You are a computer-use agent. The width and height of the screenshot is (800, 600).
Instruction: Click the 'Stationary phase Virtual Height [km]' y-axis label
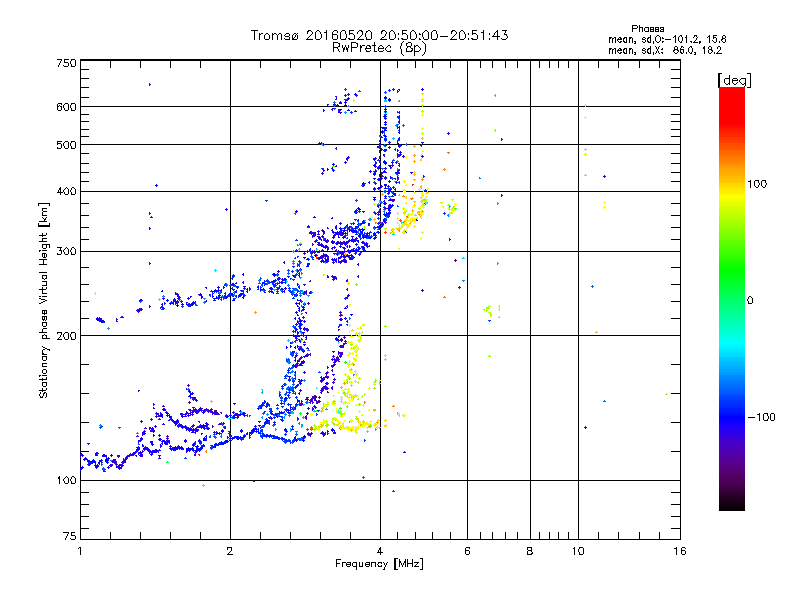tap(44, 301)
